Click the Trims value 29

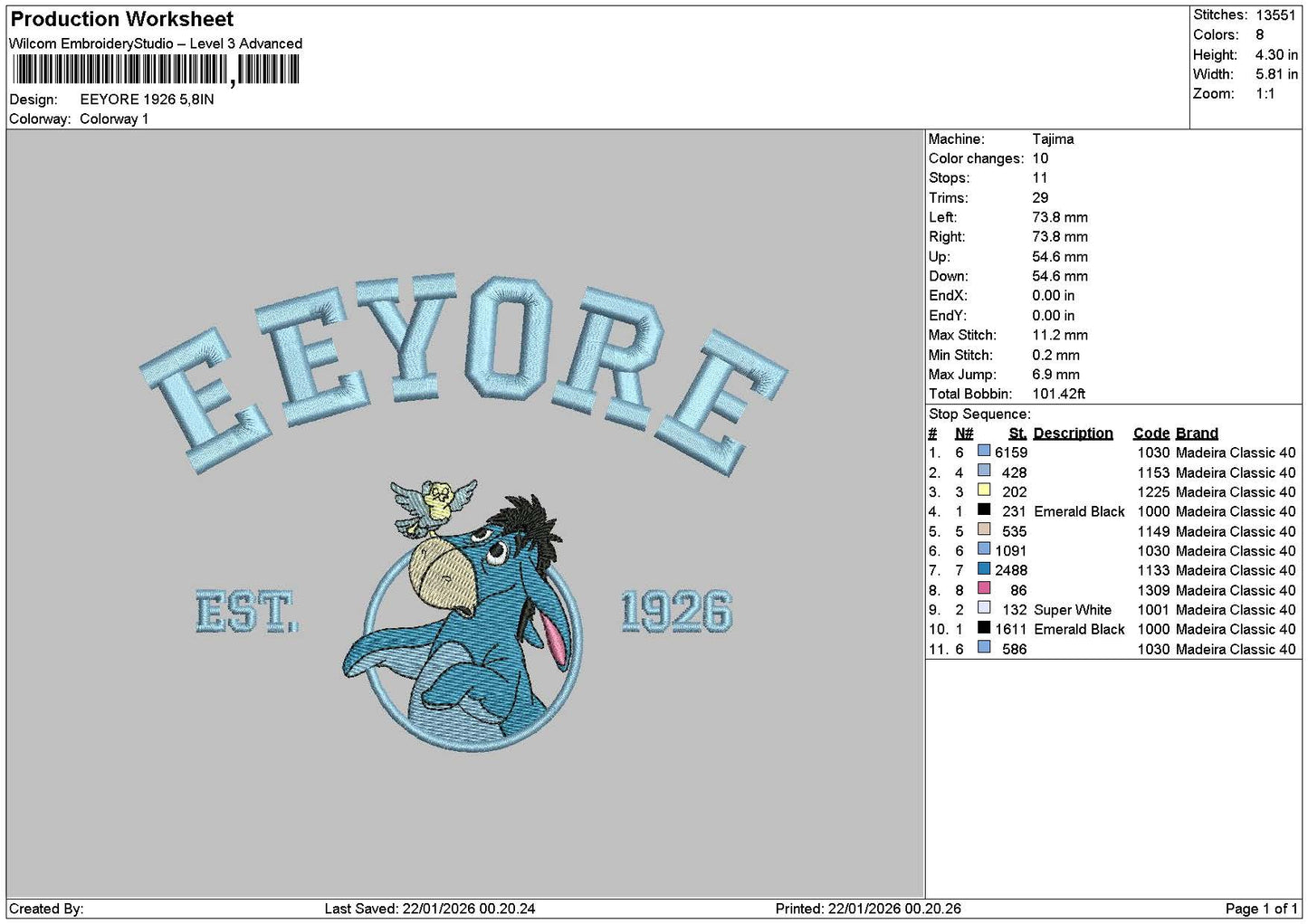tap(1040, 198)
